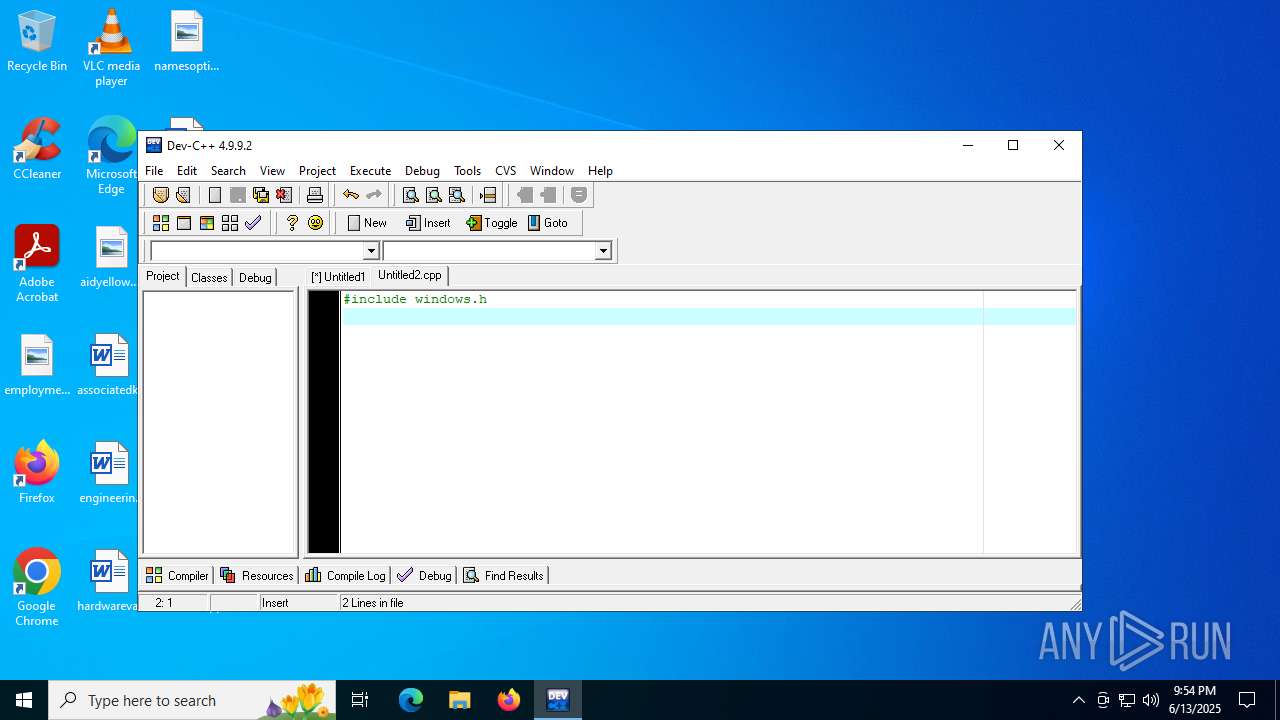Click the About smiley face icon
This screenshot has width=1280, height=720.
[x=316, y=223]
